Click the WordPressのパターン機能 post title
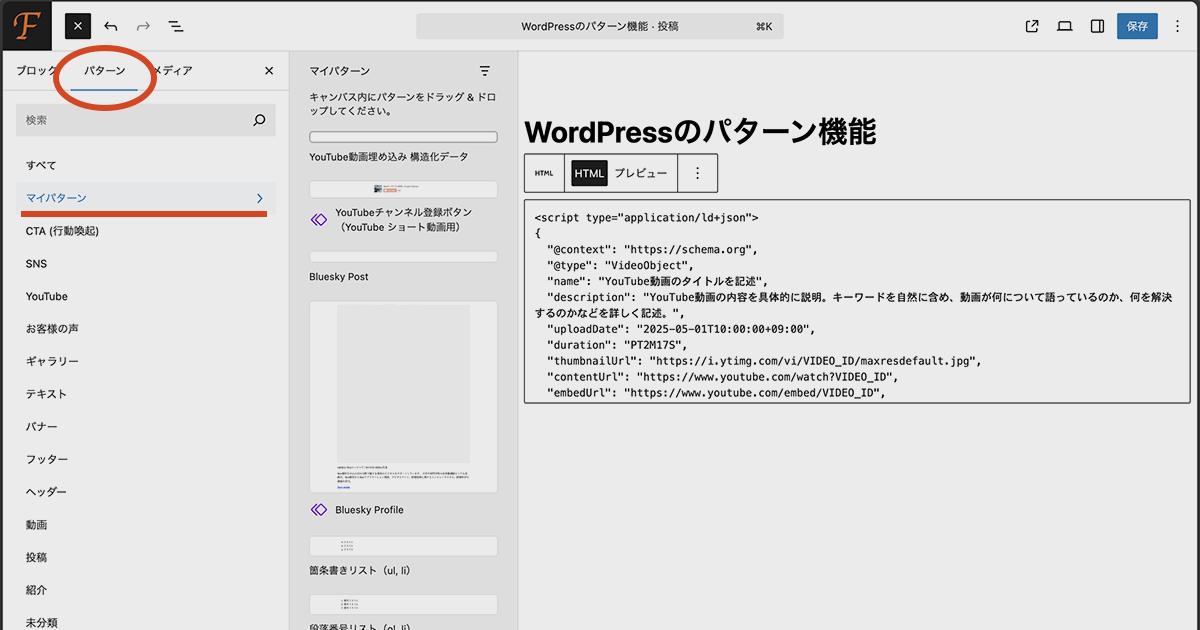The width and height of the screenshot is (1200, 630). [x=700, y=132]
